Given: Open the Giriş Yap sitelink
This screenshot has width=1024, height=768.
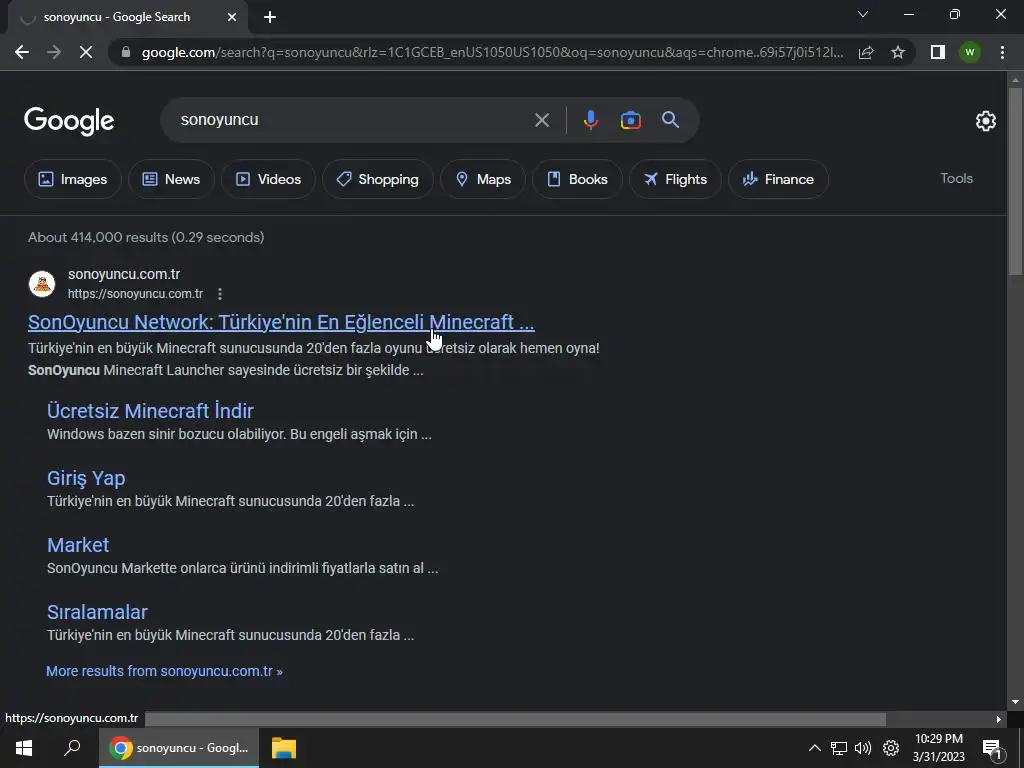Looking at the screenshot, I should (86, 478).
